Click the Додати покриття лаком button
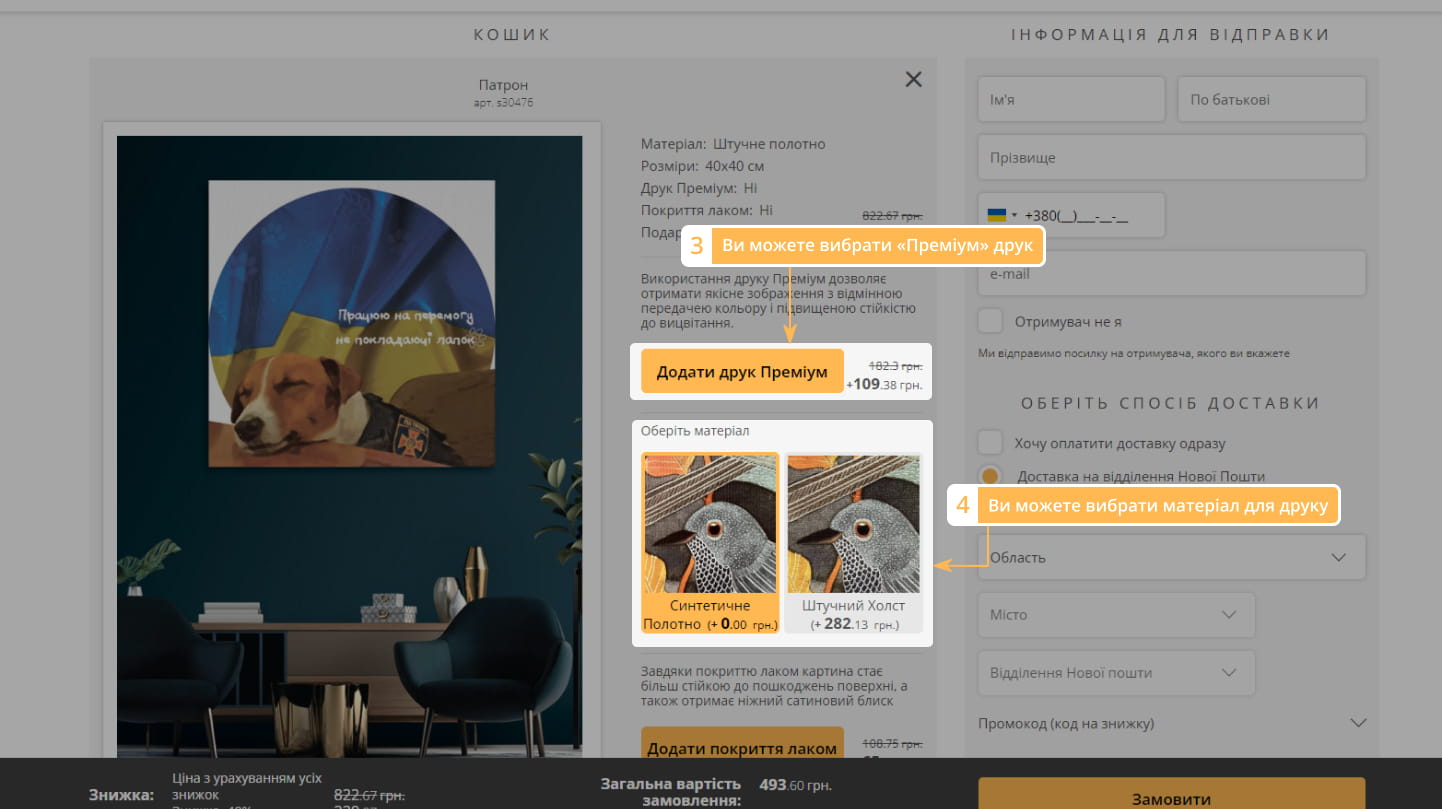This screenshot has width=1442, height=809. (x=742, y=748)
